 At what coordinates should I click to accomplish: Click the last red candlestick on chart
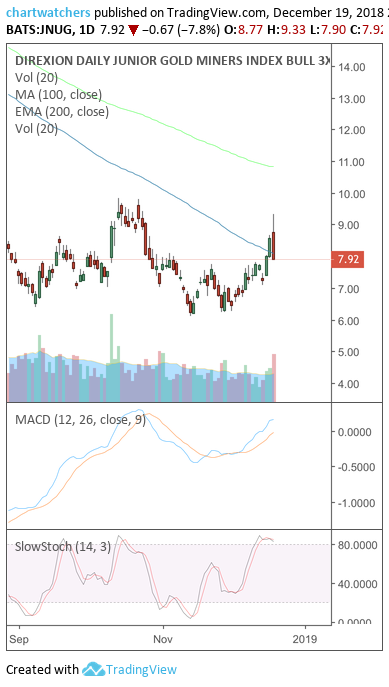coord(274,246)
